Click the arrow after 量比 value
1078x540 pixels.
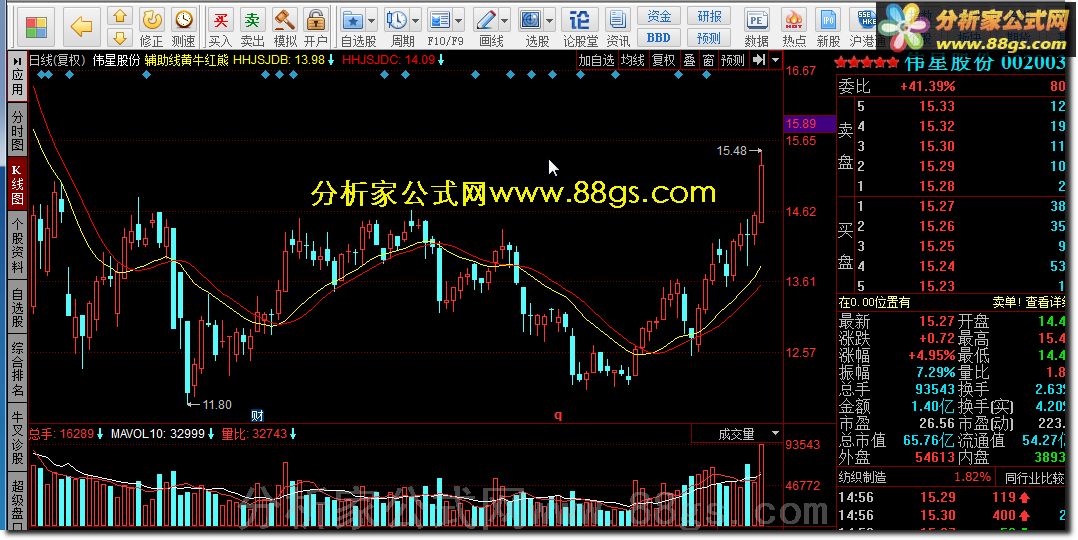coord(294,434)
